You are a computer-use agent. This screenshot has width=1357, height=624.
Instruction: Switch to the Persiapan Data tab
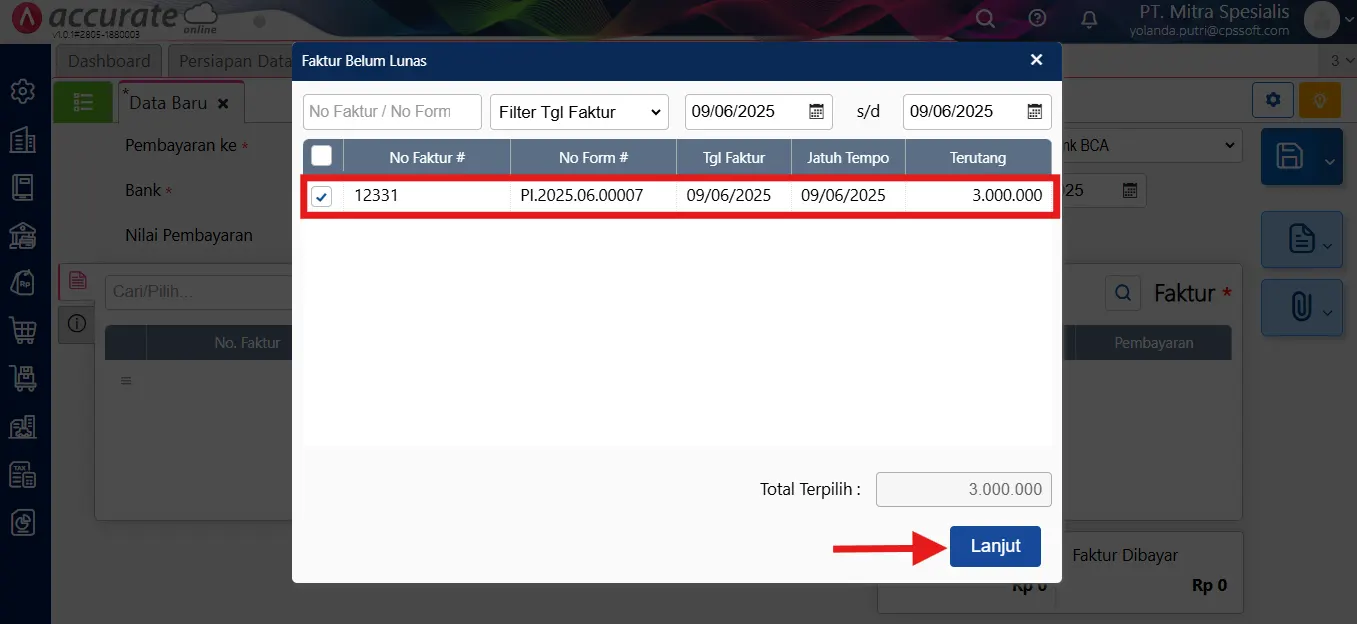click(x=232, y=61)
